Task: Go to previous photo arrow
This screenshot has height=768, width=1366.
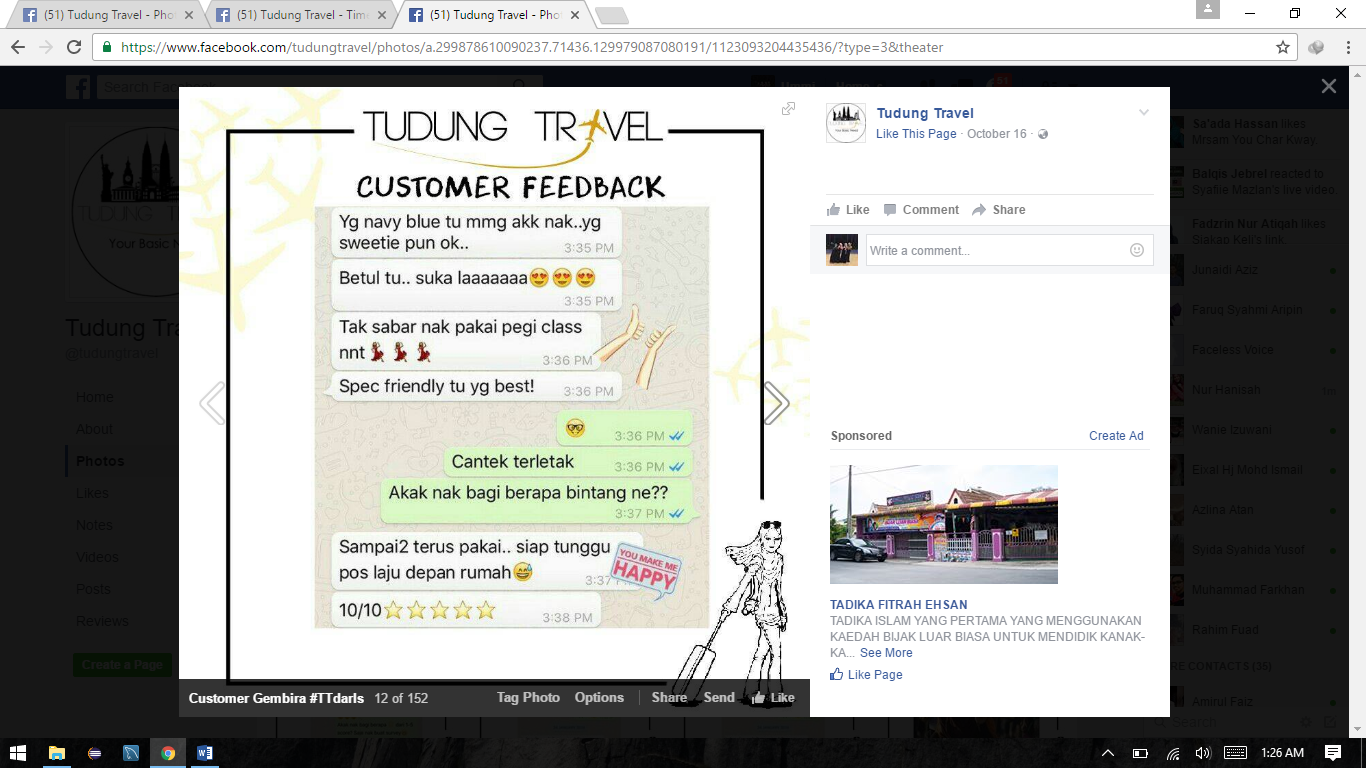Action: 212,403
